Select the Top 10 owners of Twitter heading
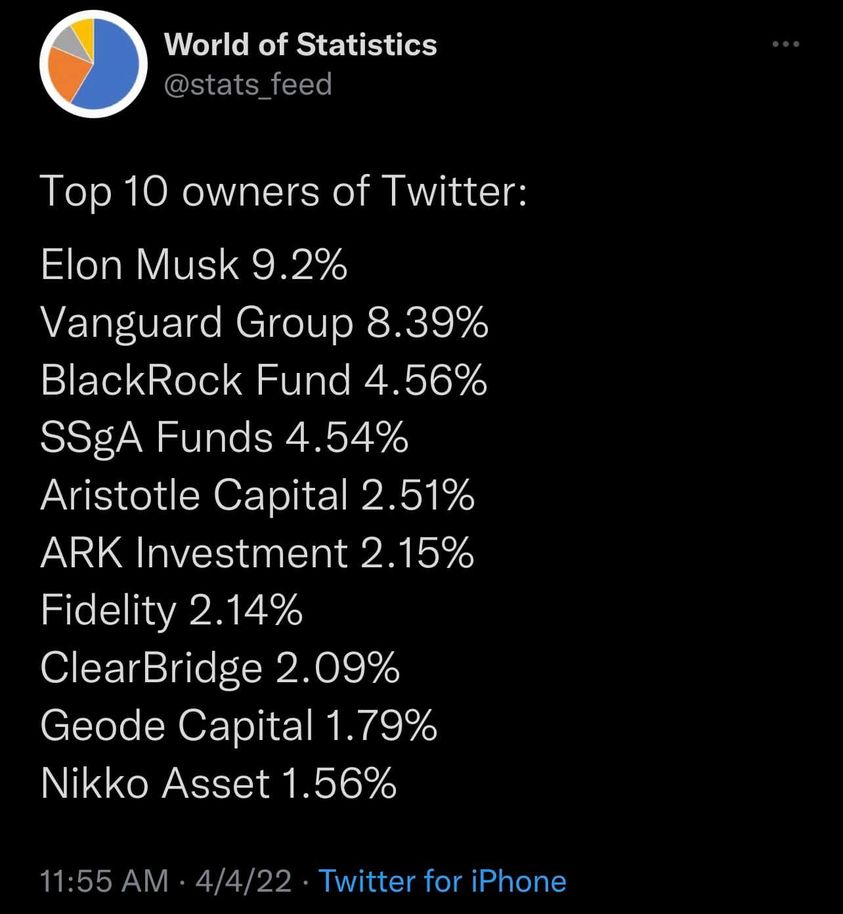The width and height of the screenshot is (843, 914). coord(283,191)
